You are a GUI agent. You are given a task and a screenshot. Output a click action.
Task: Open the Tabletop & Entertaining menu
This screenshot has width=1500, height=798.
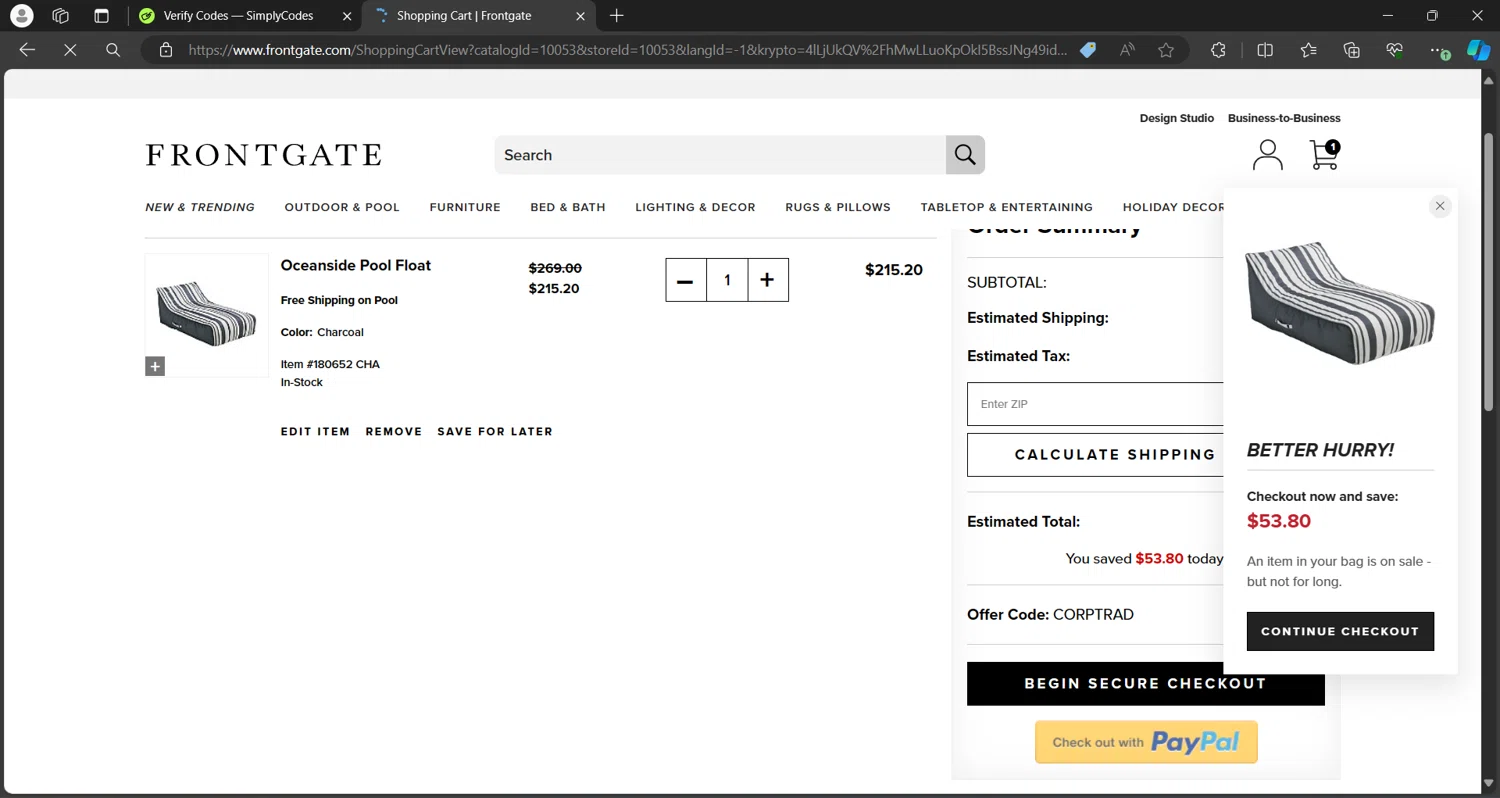(x=1007, y=207)
